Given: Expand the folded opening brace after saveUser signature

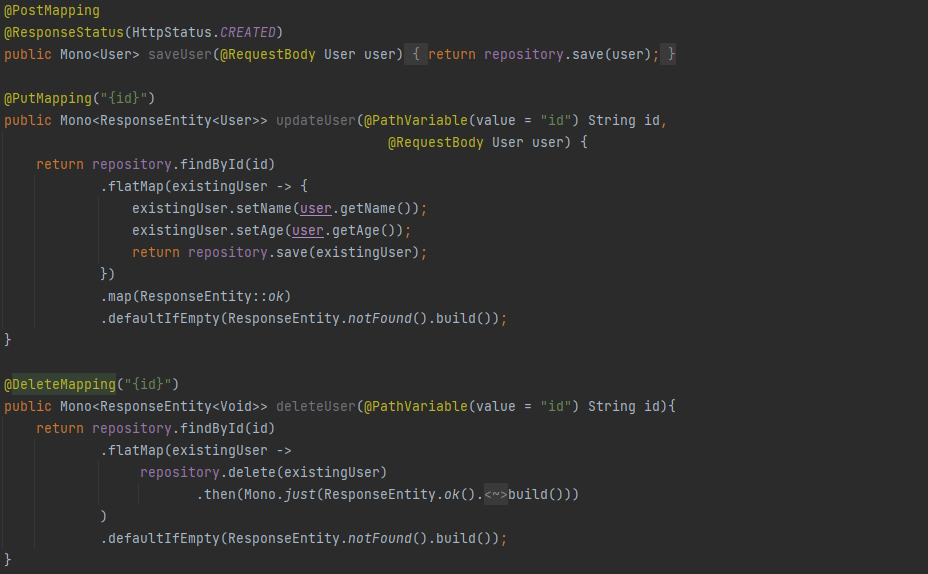Looking at the screenshot, I should (x=416, y=54).
